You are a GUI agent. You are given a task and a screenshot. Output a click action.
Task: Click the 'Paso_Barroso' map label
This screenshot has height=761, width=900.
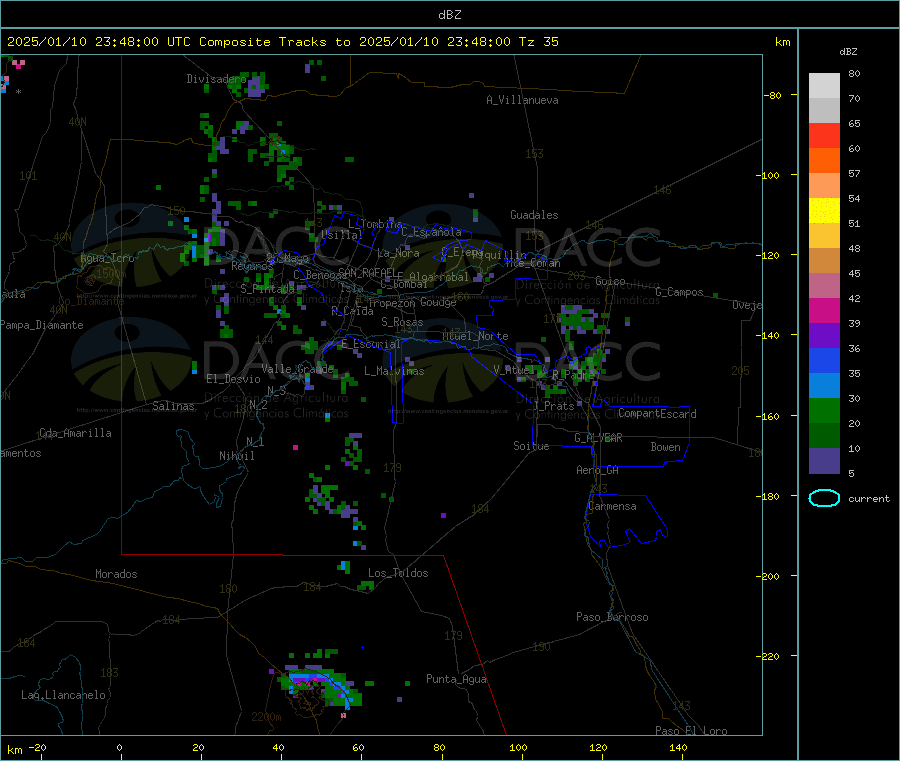[x=612, y=617]
